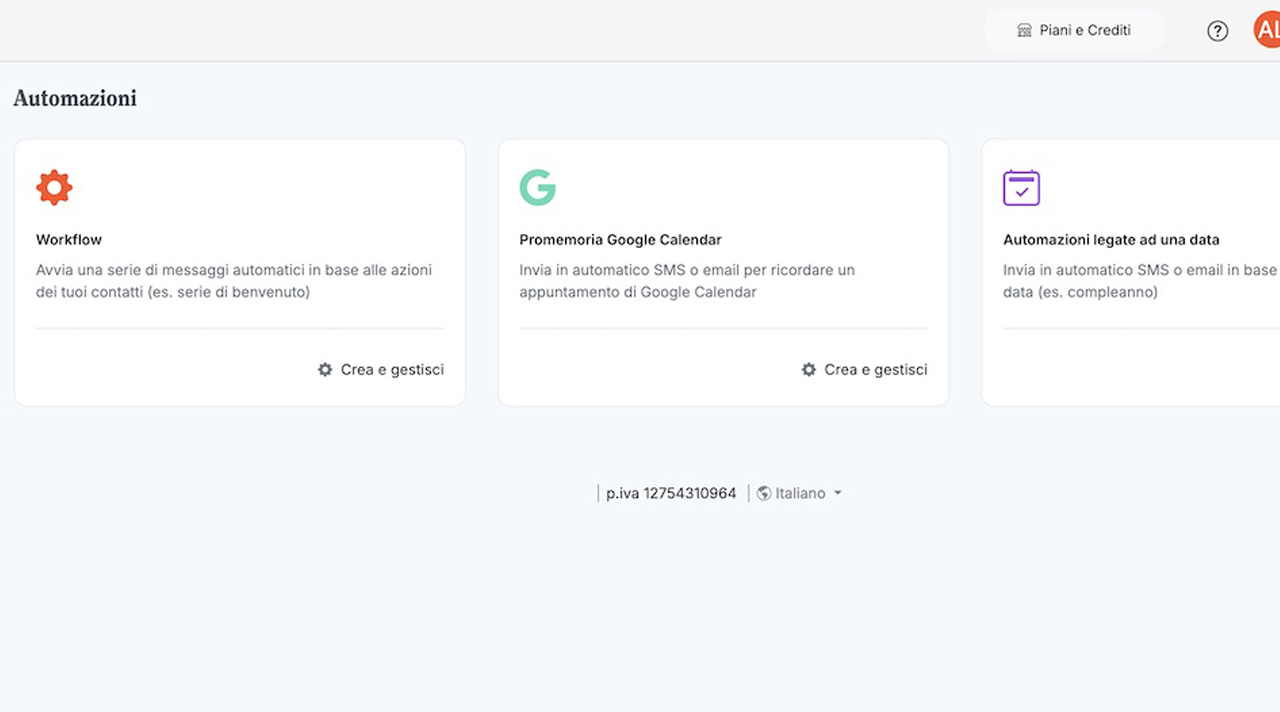Open the Workflow card title
This screenshot has width=1280, height=712.
click(69, 240)
